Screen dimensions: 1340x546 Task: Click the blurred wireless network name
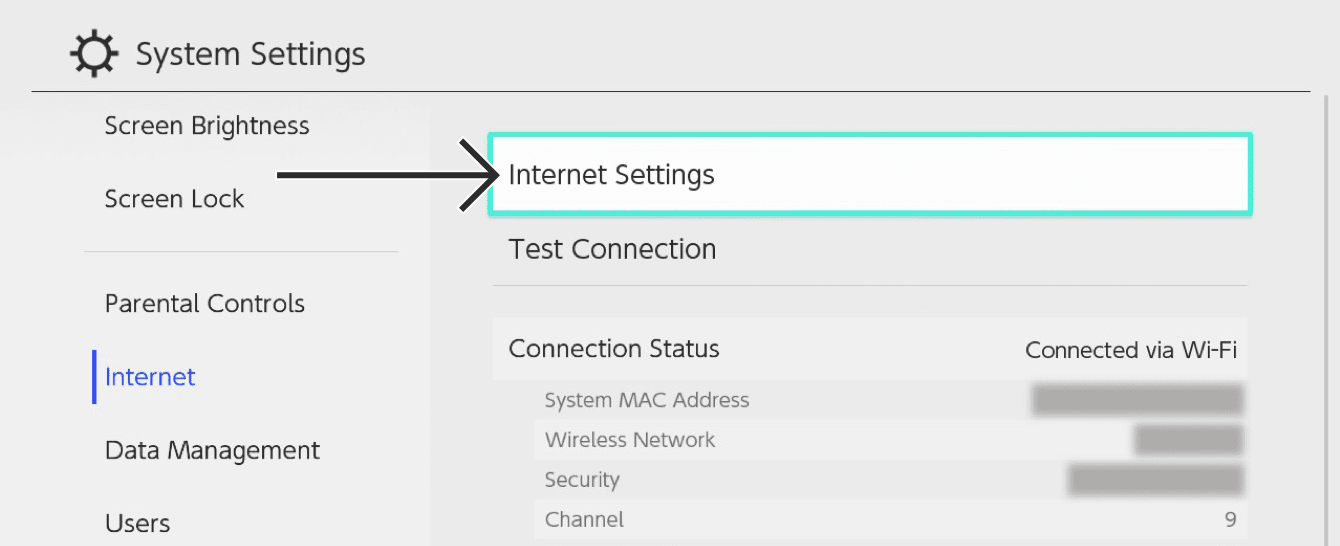(1188, 440)
